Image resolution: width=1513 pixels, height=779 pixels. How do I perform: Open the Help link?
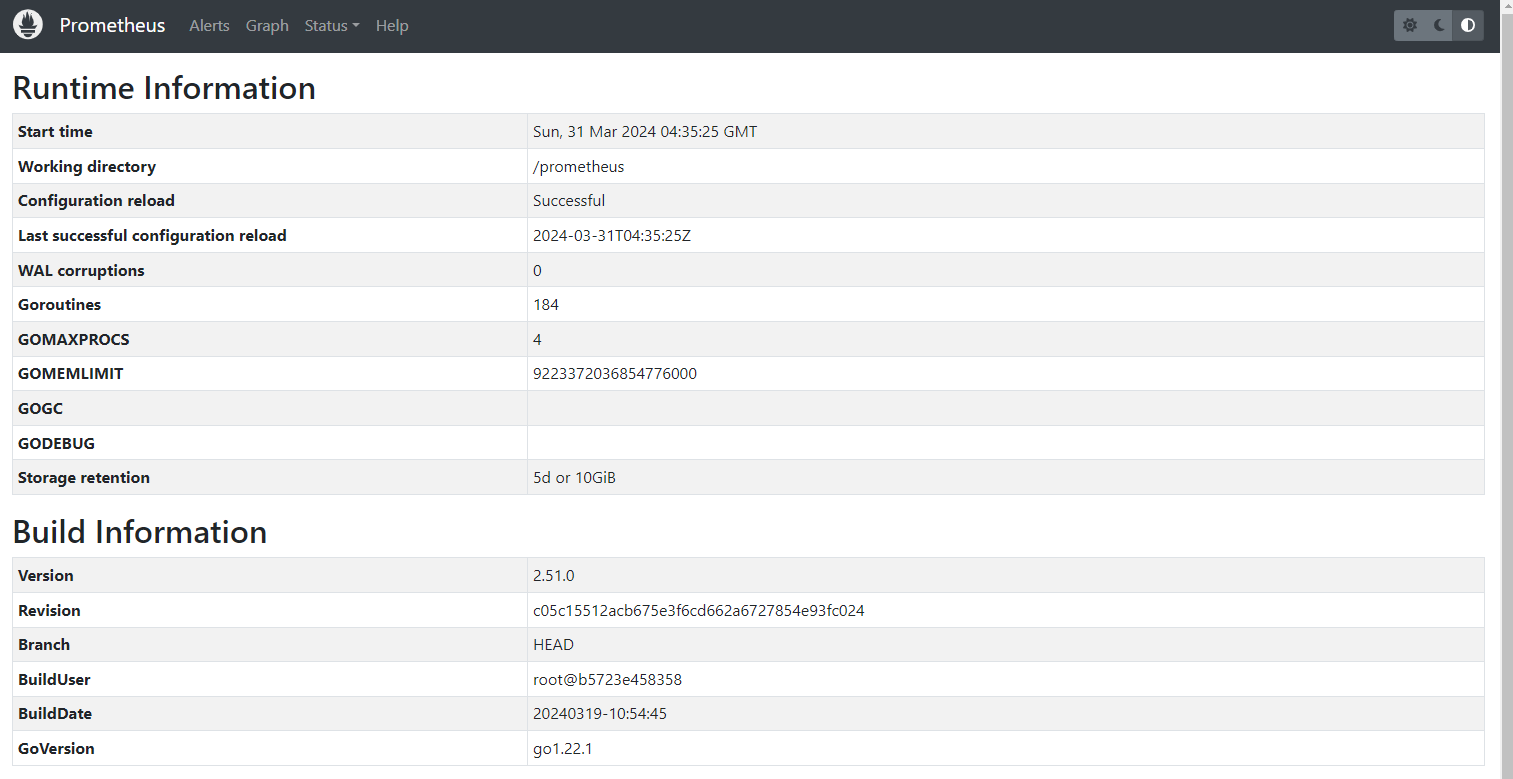(x=392, y=25)
